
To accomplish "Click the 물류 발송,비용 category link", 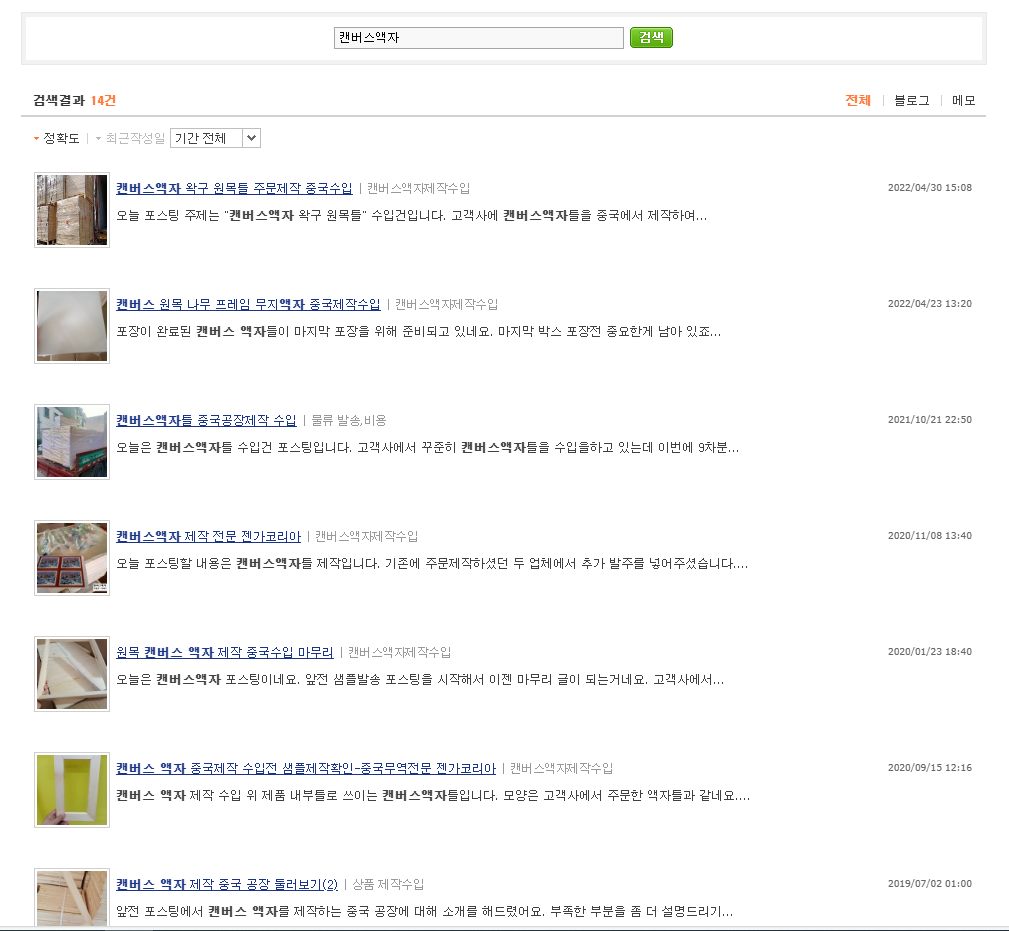I will pos(349,420).
